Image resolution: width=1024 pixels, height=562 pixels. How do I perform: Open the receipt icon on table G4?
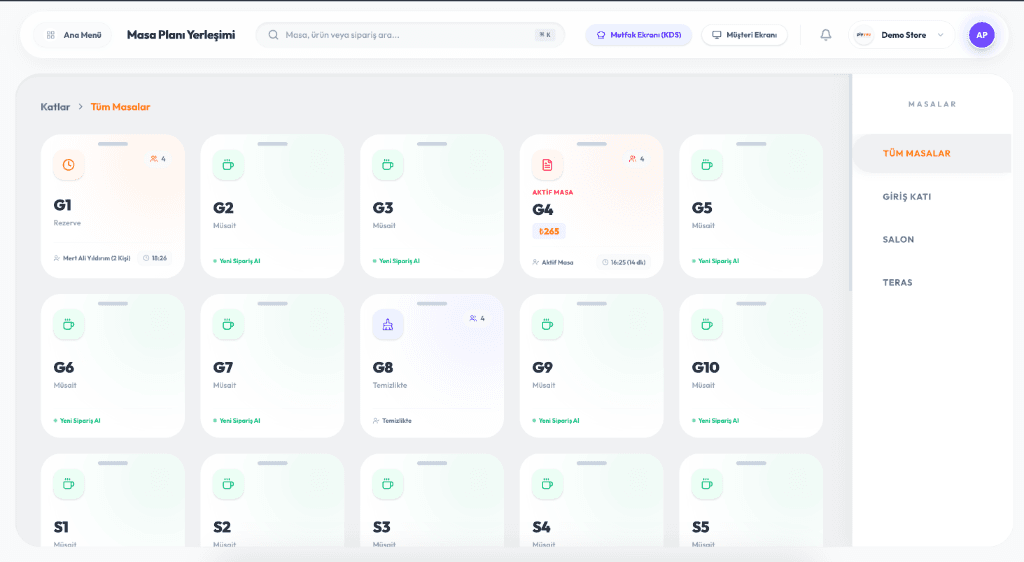tap(547, 165)
